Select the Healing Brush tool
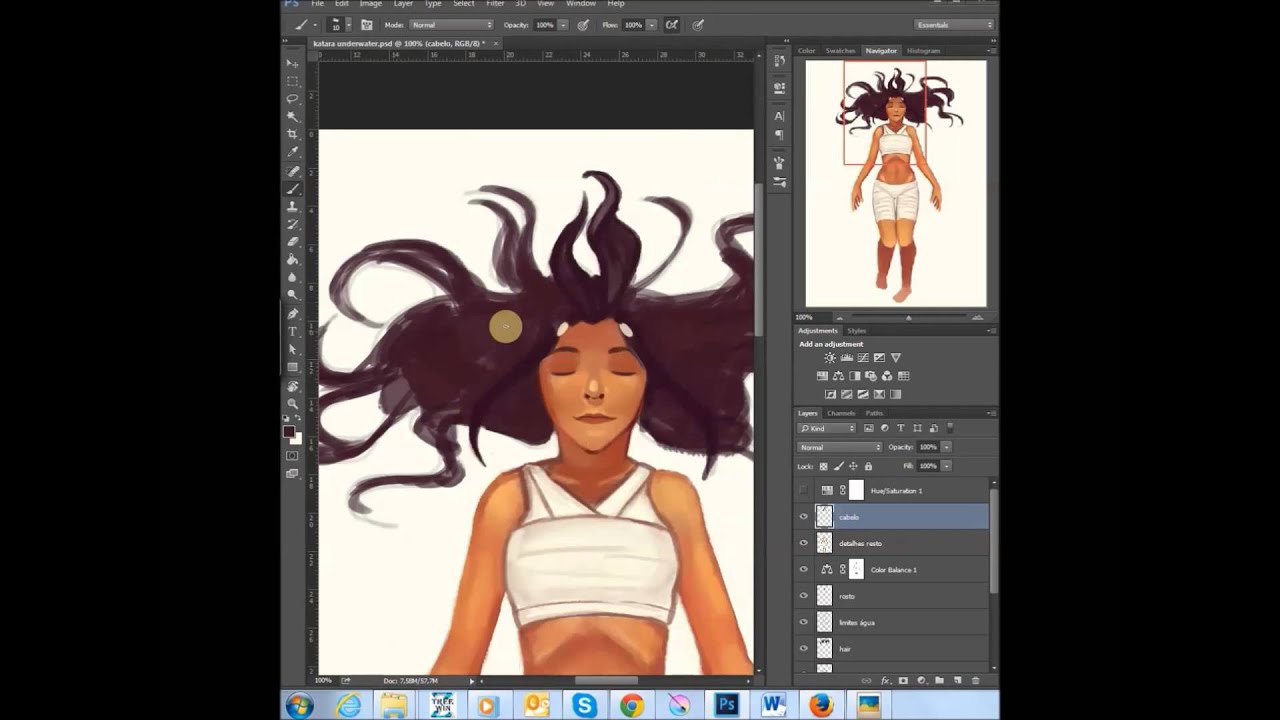This screenshot has width=1280, height=720. 293,171
